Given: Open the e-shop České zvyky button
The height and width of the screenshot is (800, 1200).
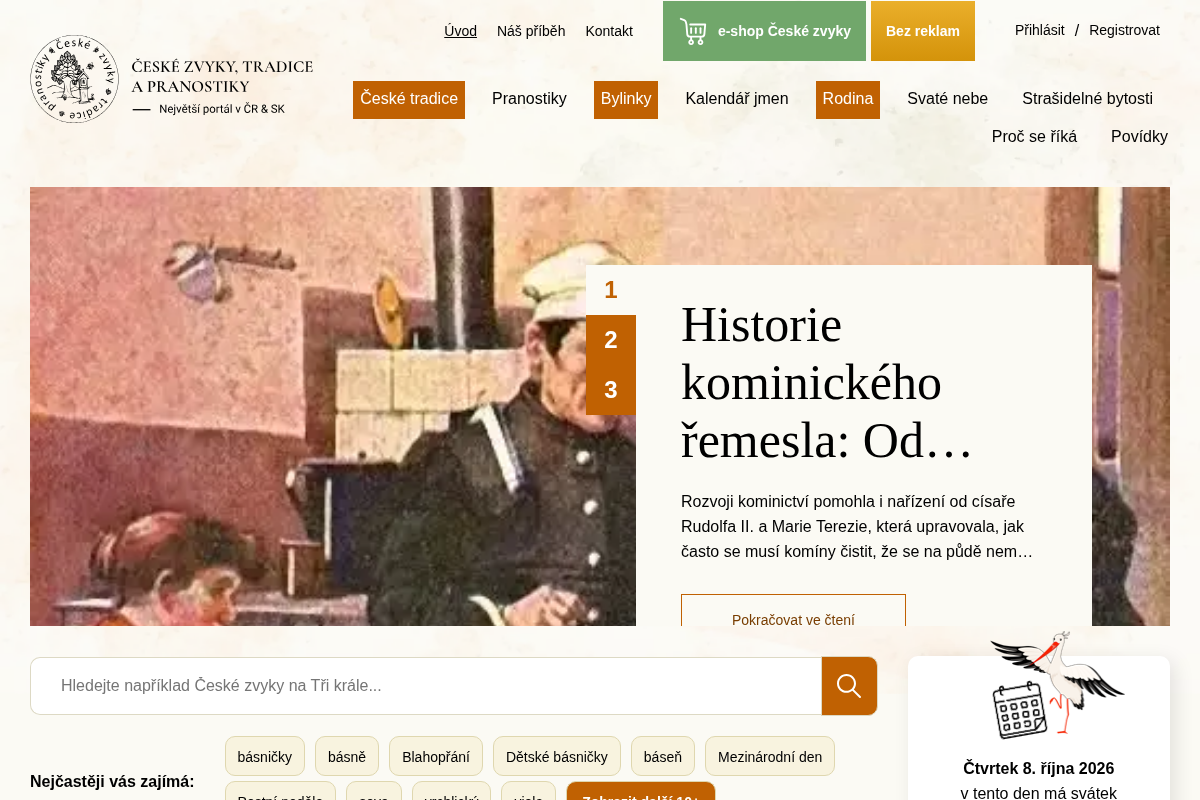Looking at the screenshot, I should [x=764, y=31].
